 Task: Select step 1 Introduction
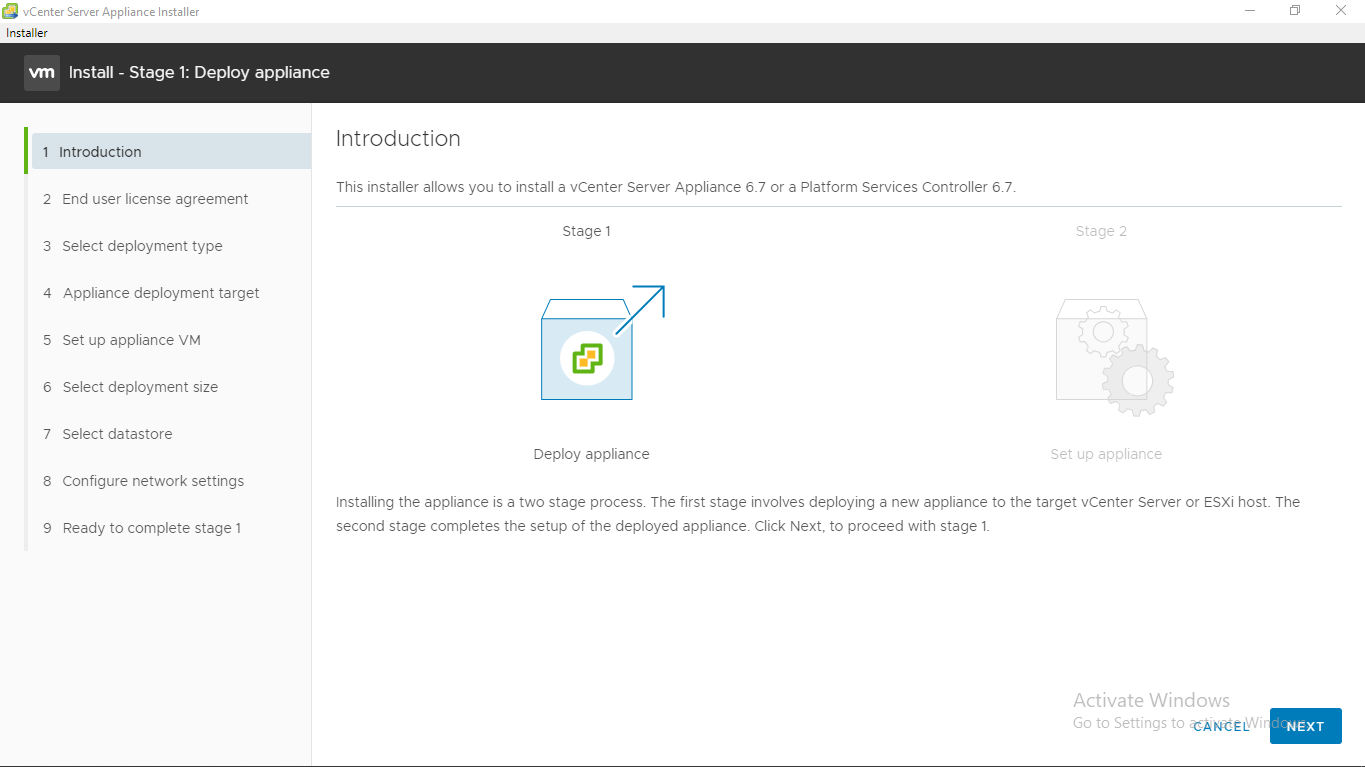coord(171,152)
